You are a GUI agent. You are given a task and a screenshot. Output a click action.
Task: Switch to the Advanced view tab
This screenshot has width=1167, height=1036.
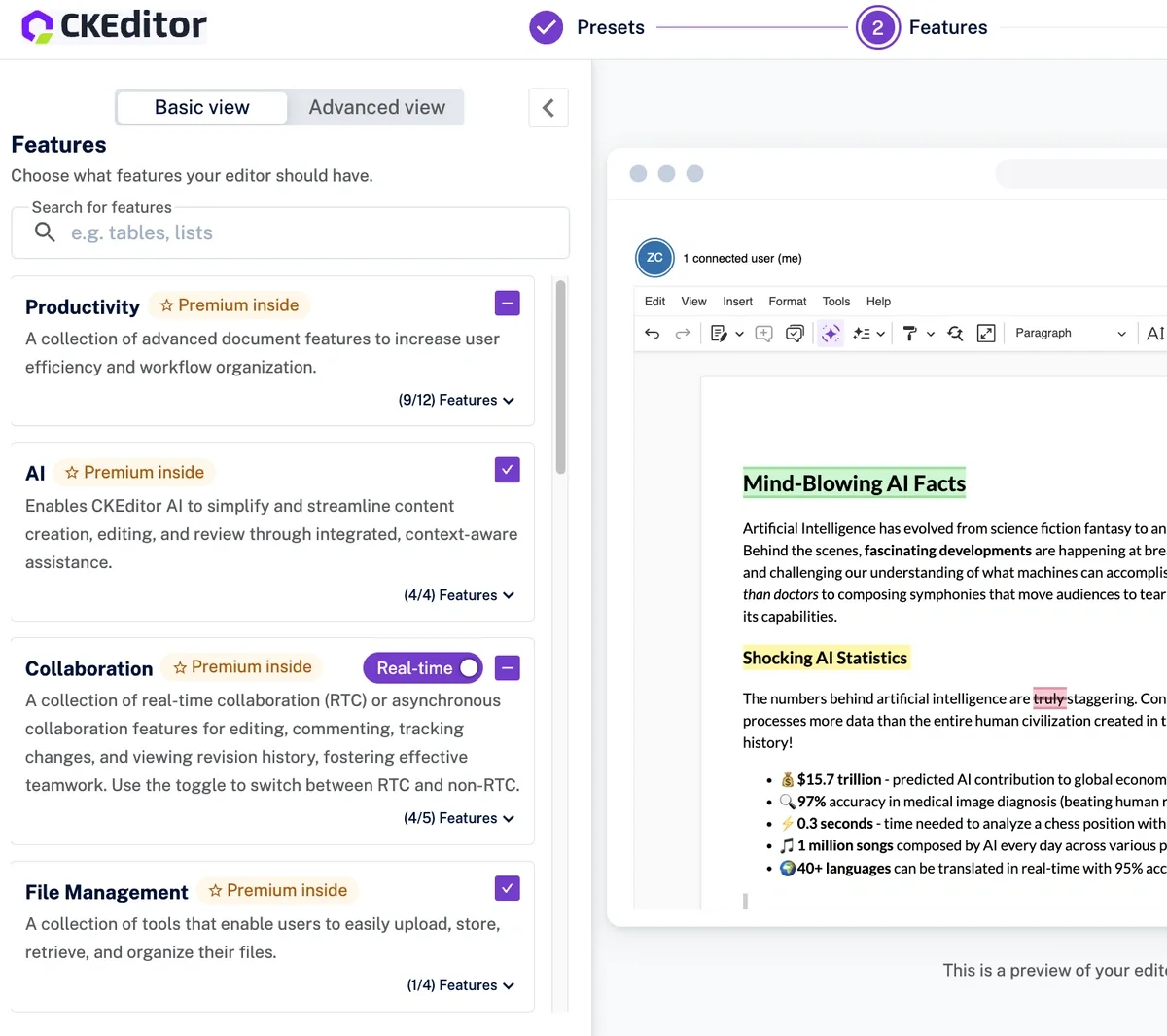(x=376, y=108)
